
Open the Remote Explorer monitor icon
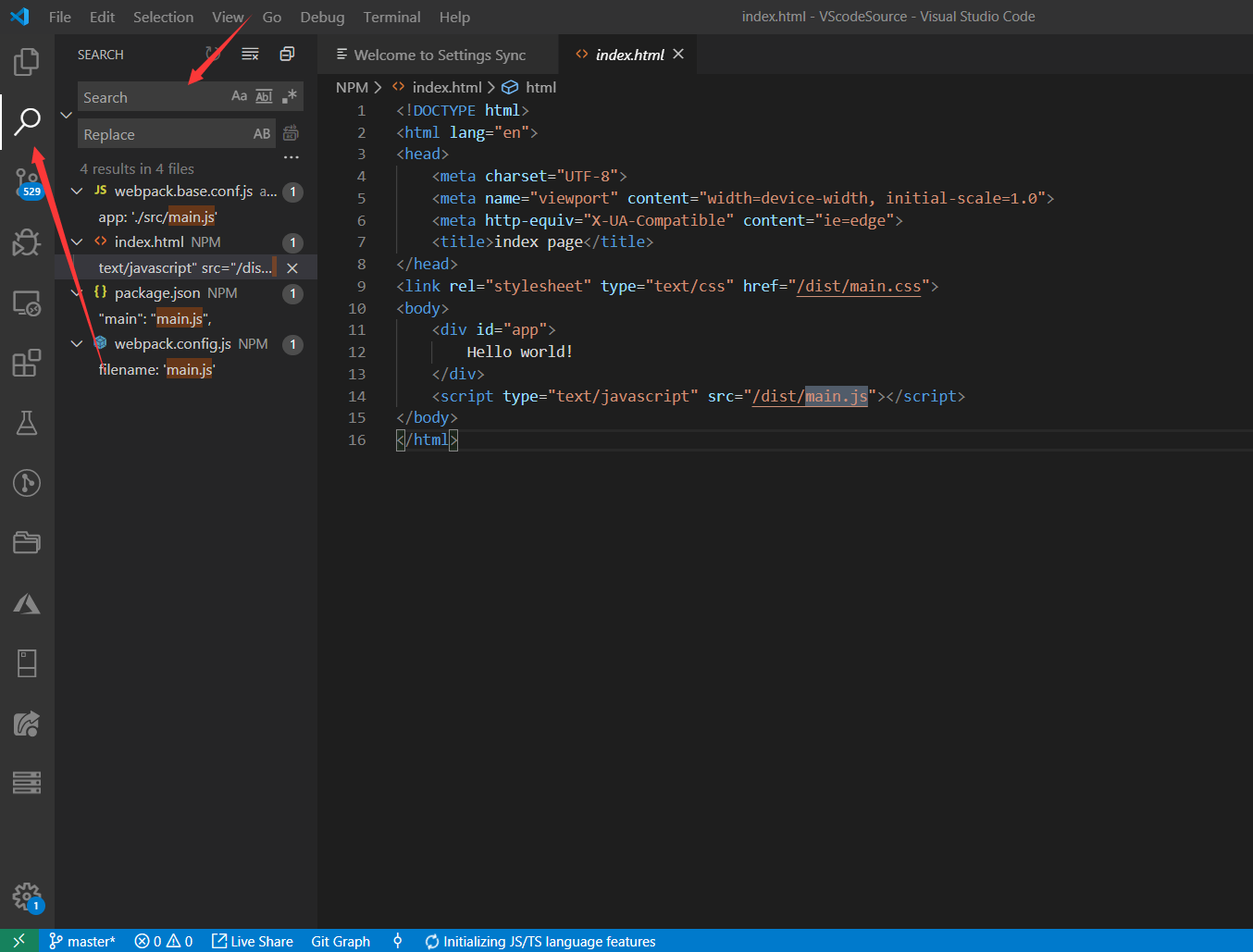click(27, 303)
